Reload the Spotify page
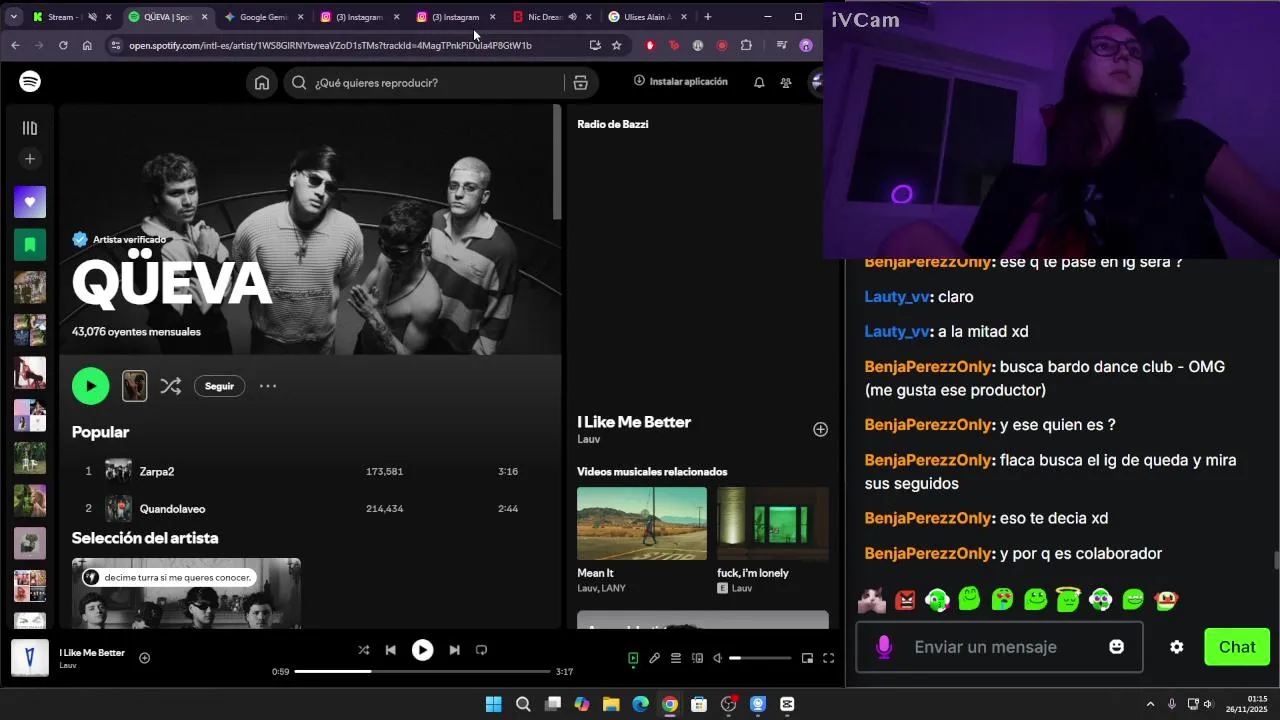The width and height of the screenshot is (1280, 720). pos(63,45)
